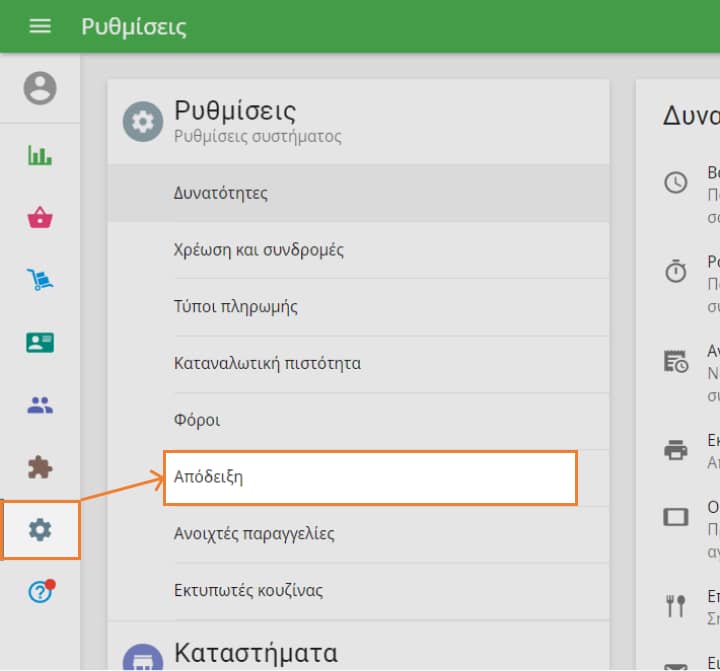This screenshot has height=671, width=720.
Task: Click the Καταστήματα section heading
Action: coord(255,653)
